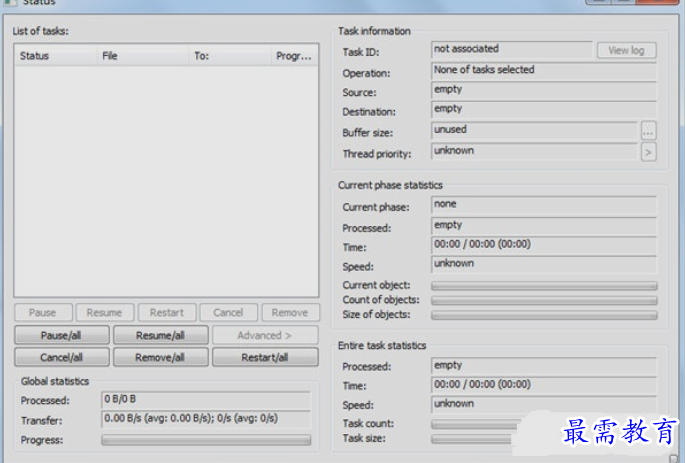Click the Current object progress bar

(x=544, y=286)
